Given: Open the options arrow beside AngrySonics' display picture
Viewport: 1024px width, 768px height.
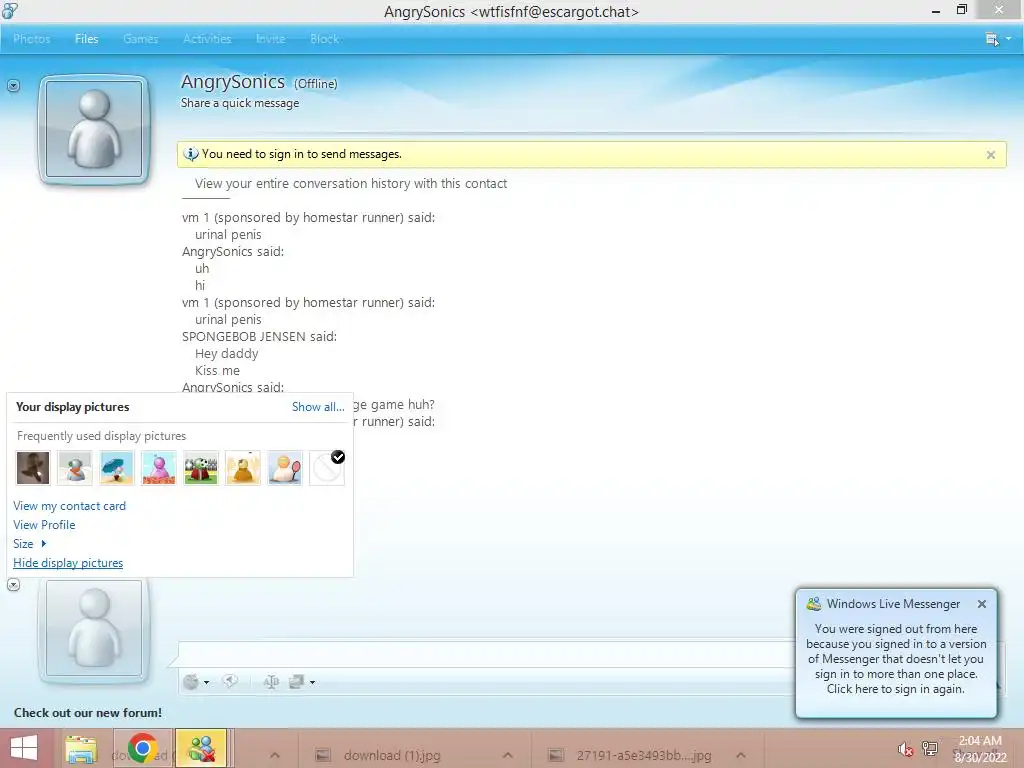Looking at the screenshot, I should (13, 86).
